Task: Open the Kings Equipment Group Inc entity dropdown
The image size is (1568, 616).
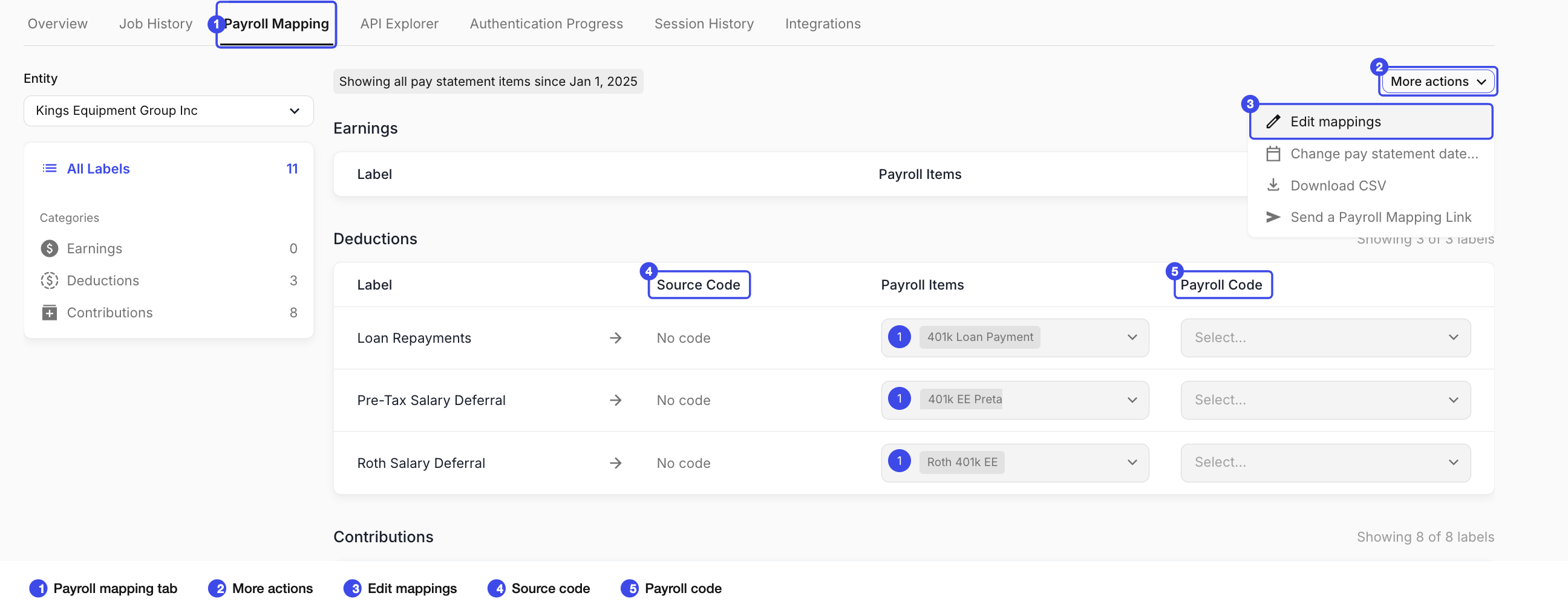Action: coord(169,111)
